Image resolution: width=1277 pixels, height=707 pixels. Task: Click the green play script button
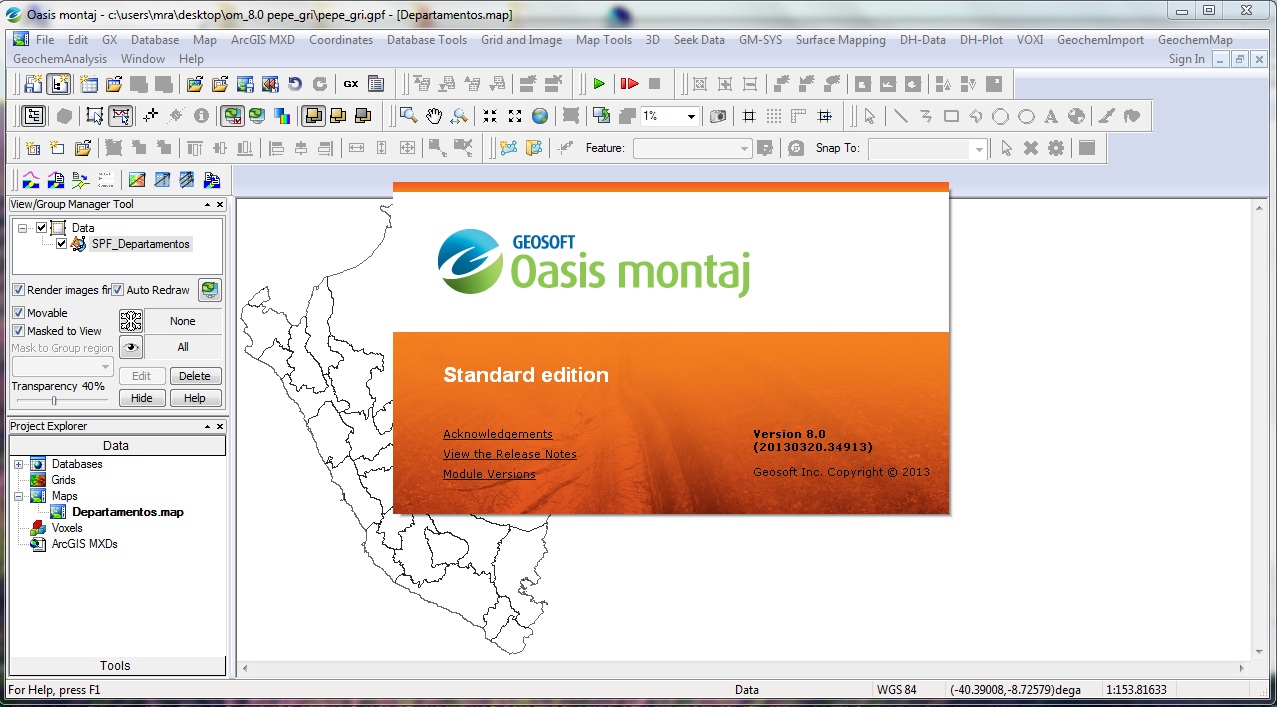point(599,84)
